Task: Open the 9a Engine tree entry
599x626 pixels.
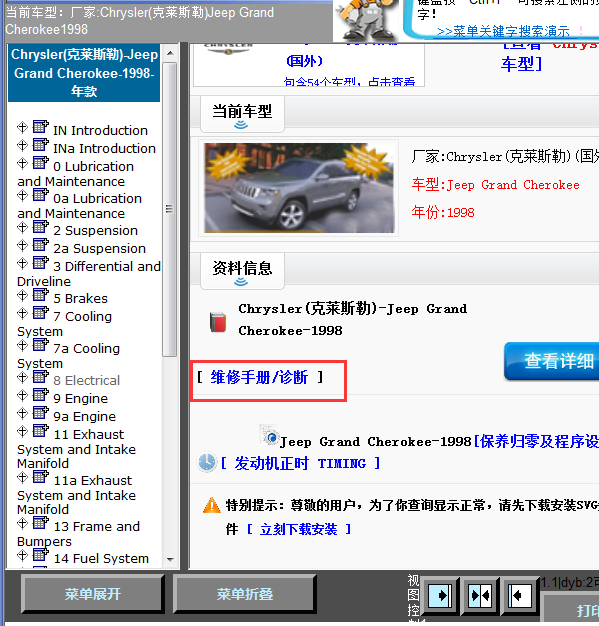Action: [x=84, y=416]
